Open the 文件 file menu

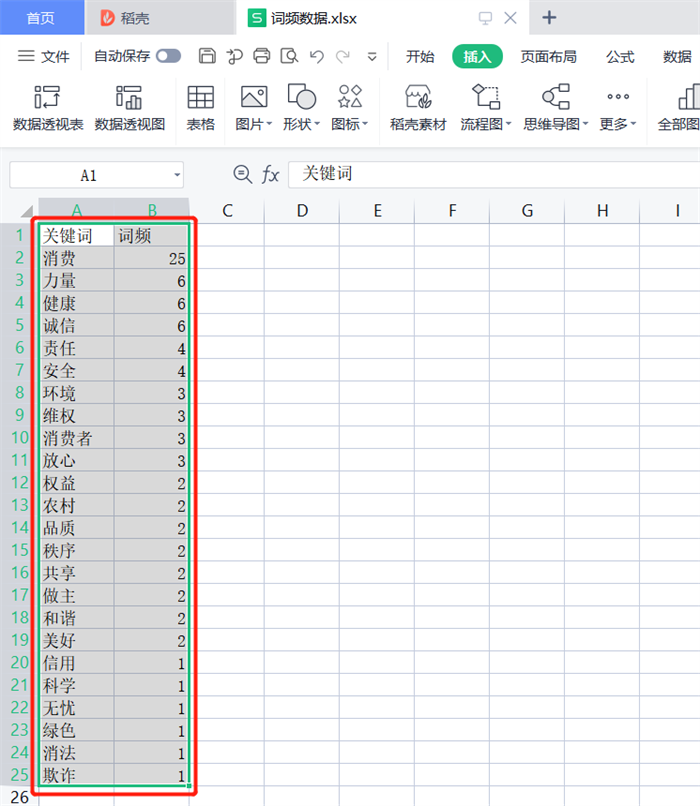point(44,57)
